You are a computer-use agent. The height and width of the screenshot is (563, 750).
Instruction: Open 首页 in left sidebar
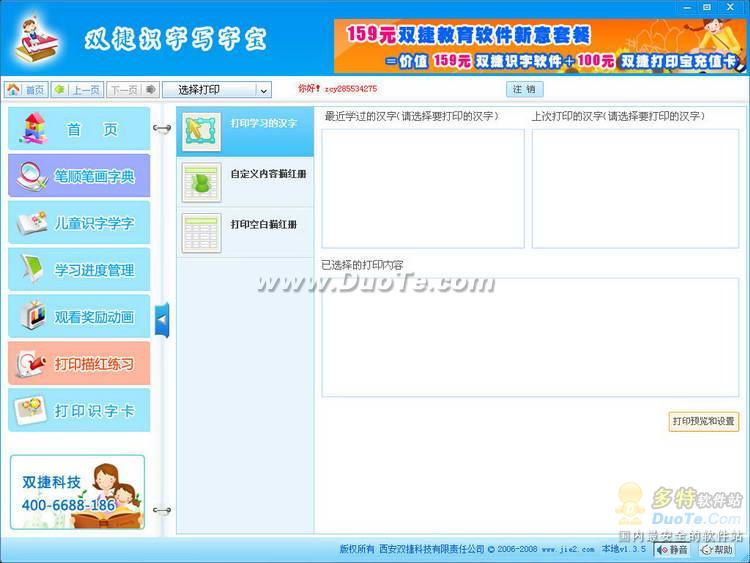79,129
